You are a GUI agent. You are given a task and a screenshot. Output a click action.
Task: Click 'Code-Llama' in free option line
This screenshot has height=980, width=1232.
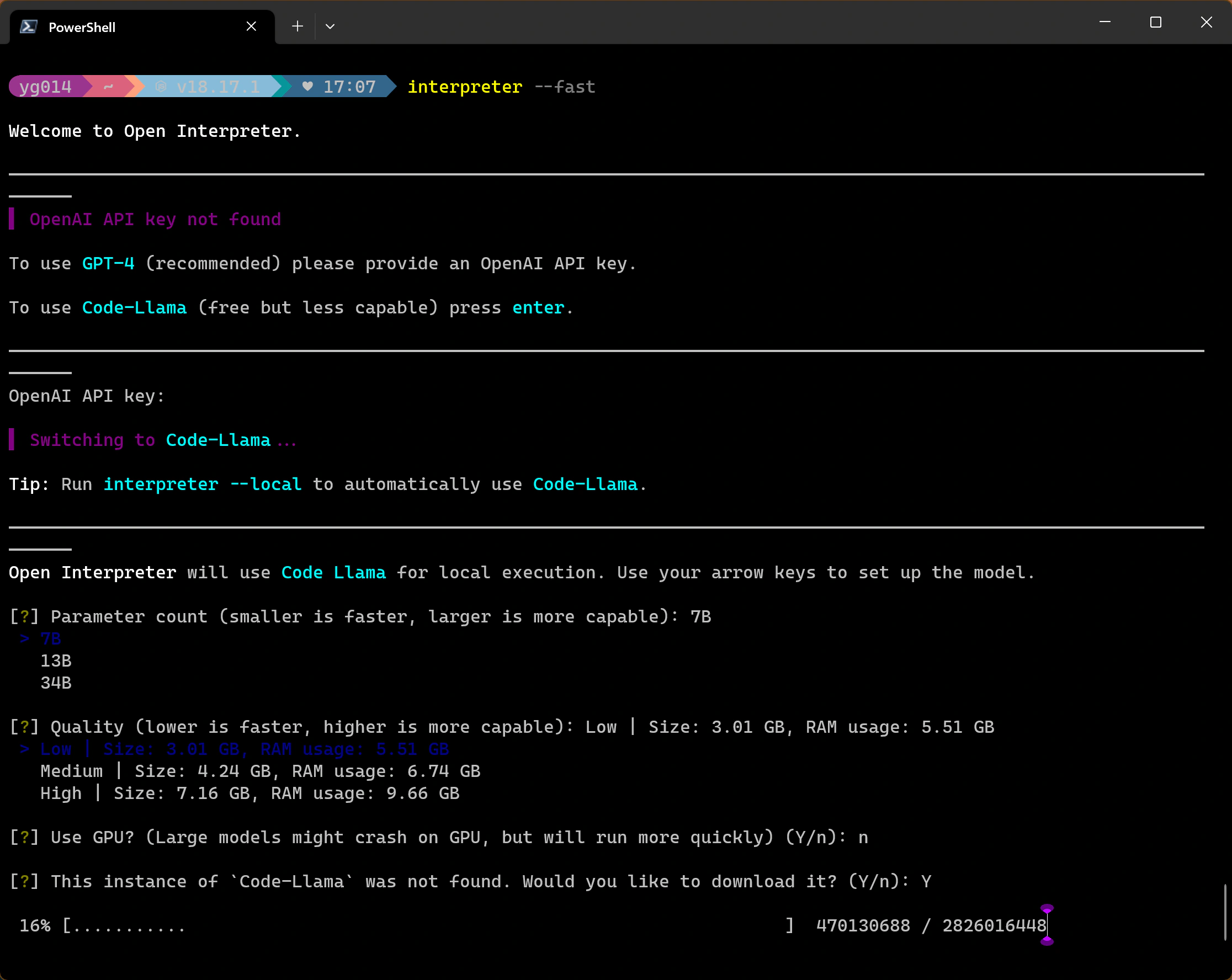tap(134, 308)
